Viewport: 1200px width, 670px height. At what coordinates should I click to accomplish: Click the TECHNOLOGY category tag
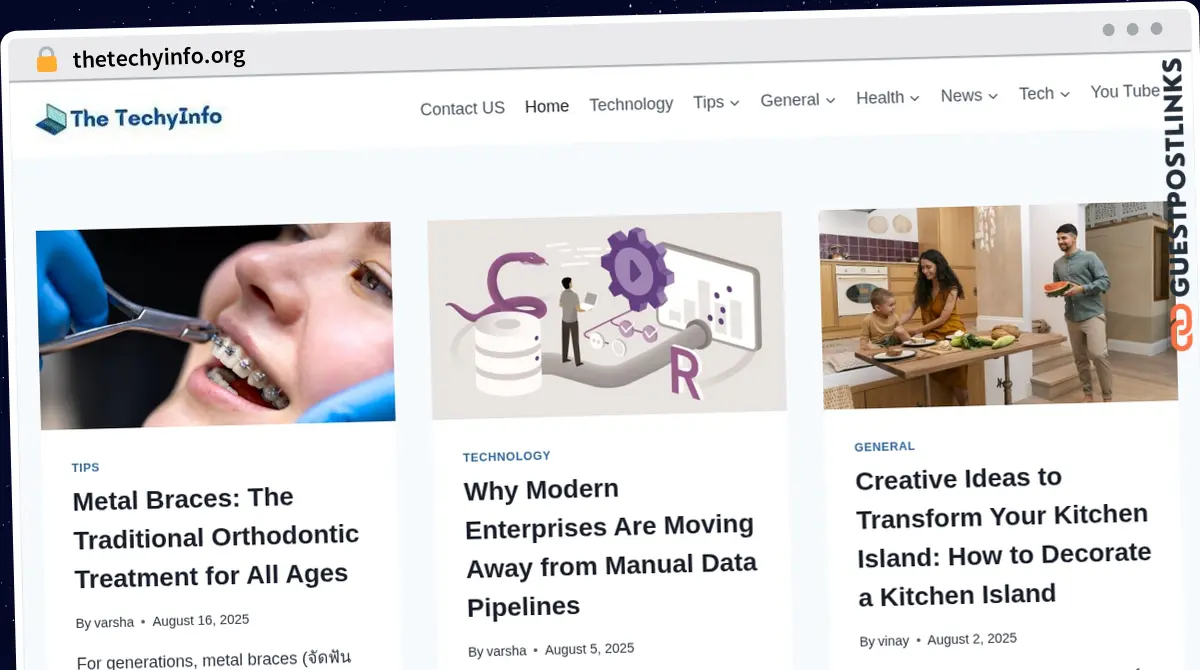[x=506, y=456]
